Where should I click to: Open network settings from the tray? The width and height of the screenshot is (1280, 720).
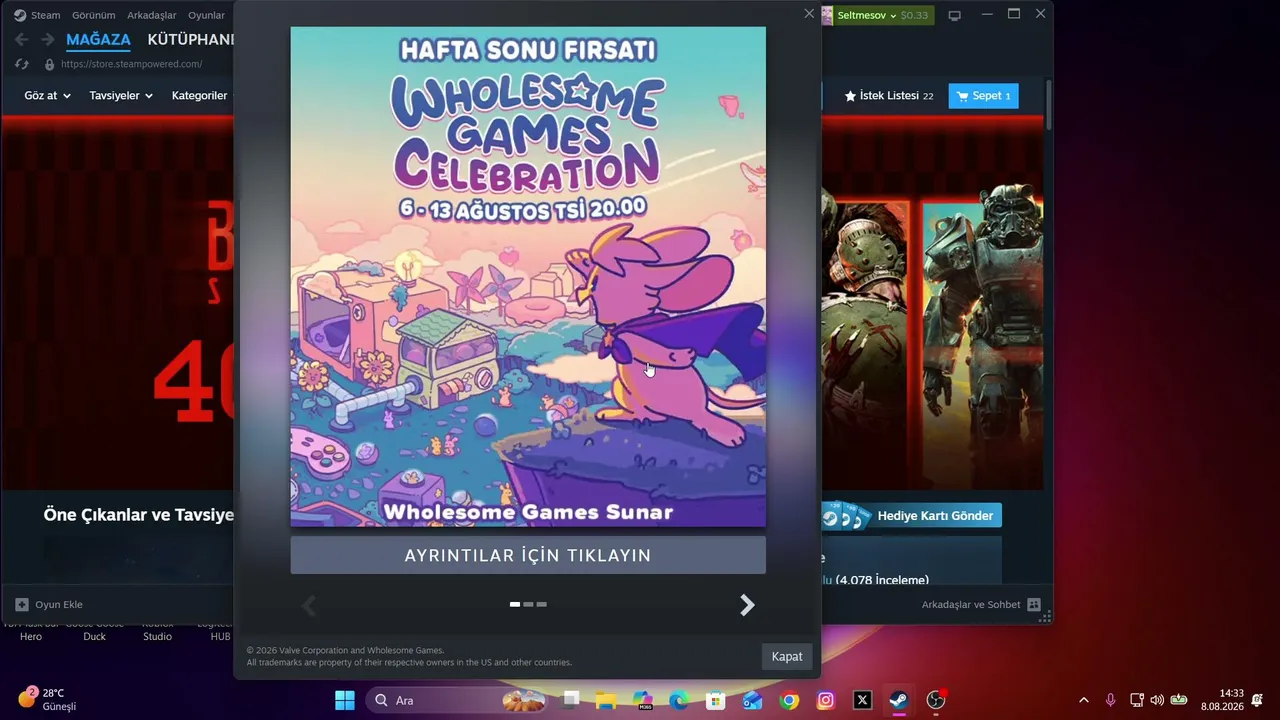(x=1137, y=700)
